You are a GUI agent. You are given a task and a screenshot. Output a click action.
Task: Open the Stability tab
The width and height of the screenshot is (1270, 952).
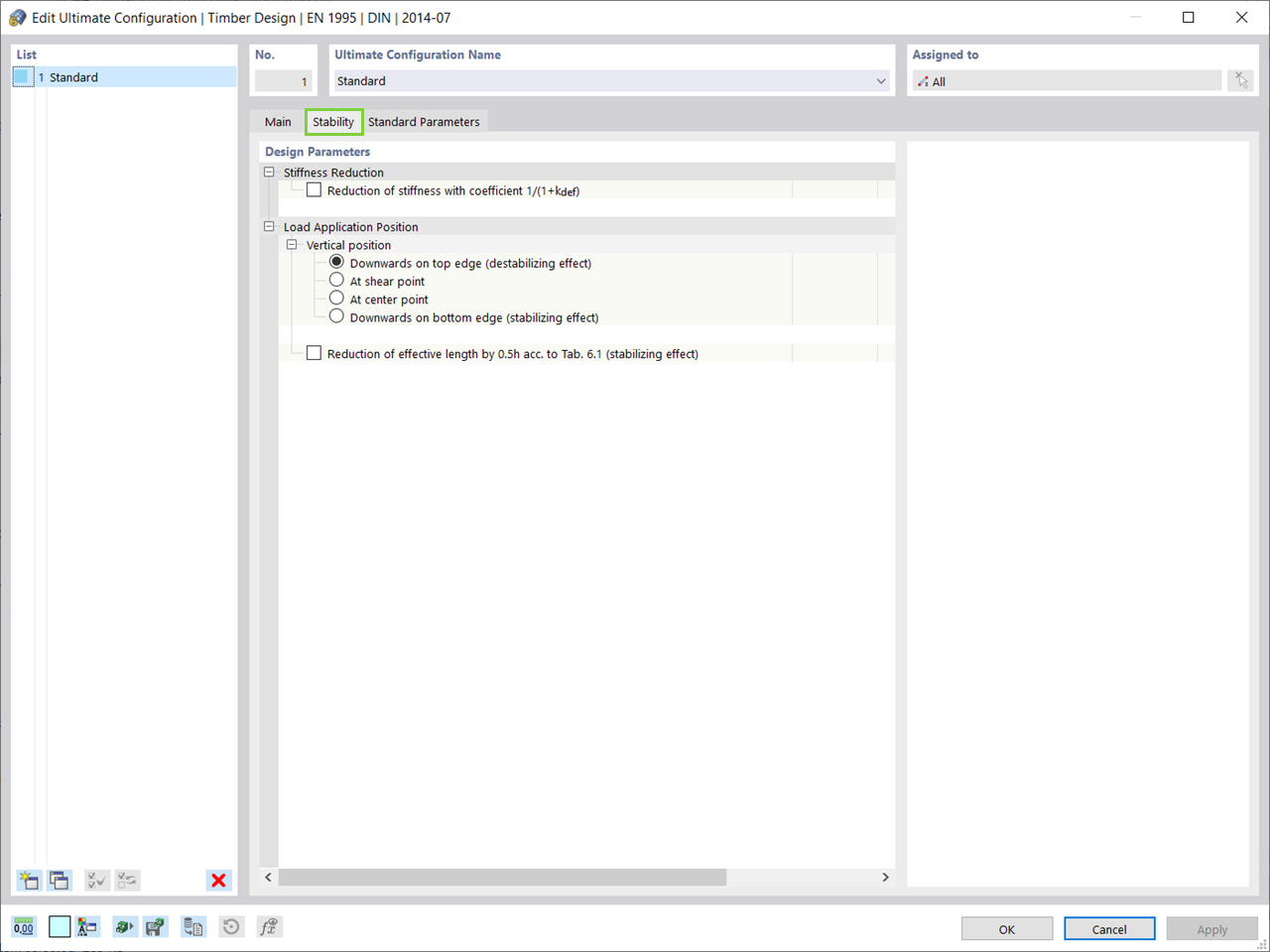click(x=333, y=122)
